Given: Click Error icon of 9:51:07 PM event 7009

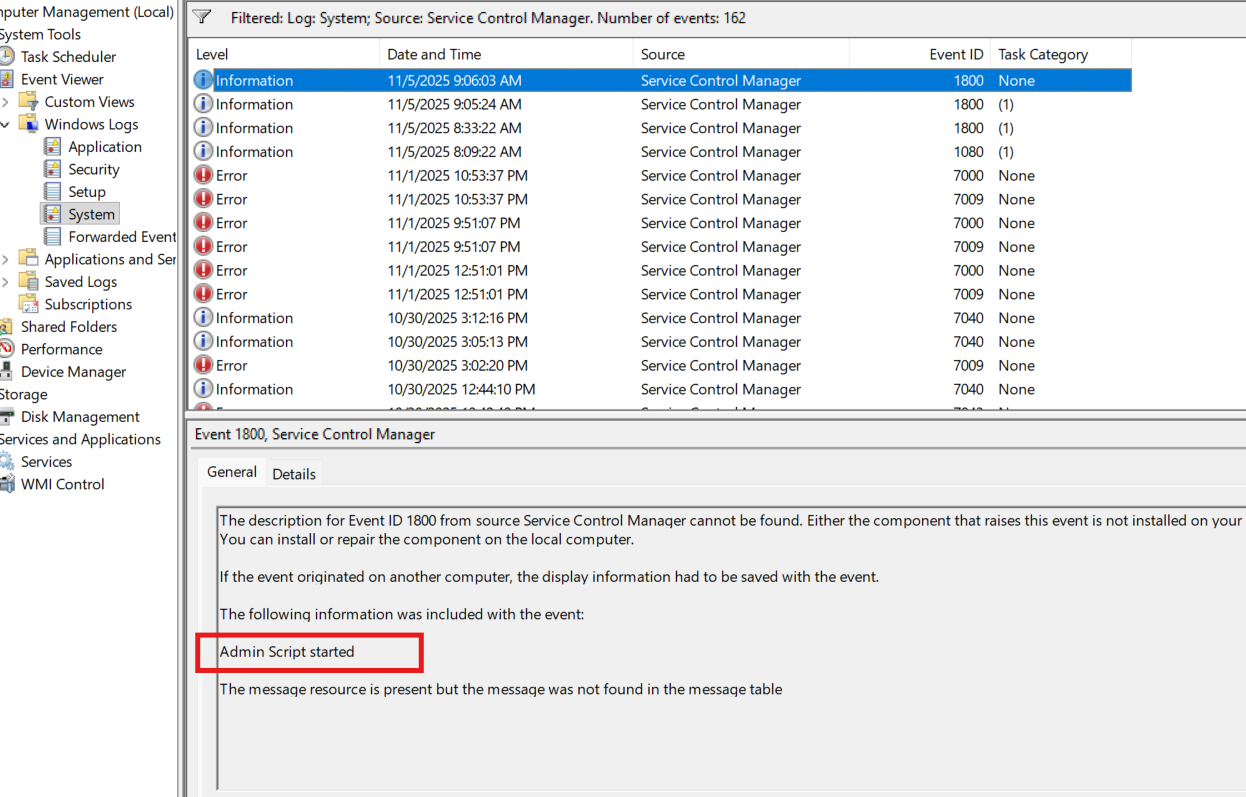Looking at the screenshot, I should pos(203,247).
